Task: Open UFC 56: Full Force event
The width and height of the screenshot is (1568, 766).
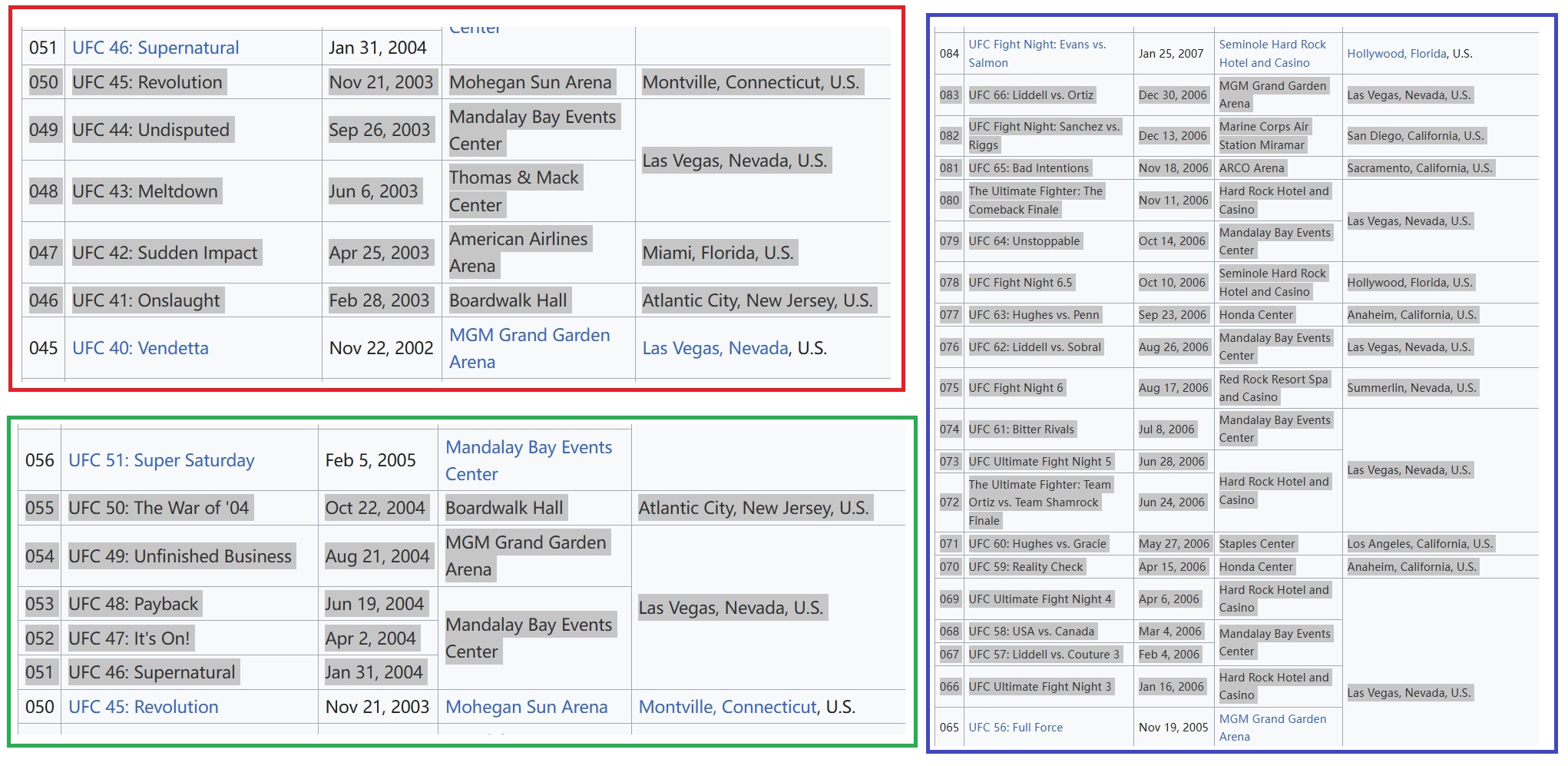Action: [1015, 727]
